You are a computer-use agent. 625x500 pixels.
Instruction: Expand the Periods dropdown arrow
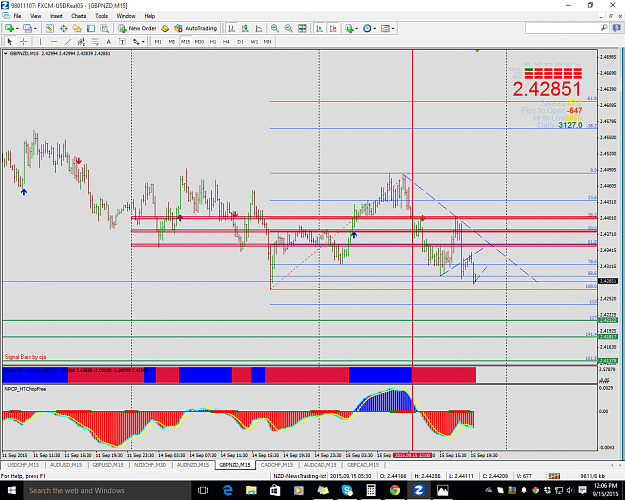tap(375, 29)
